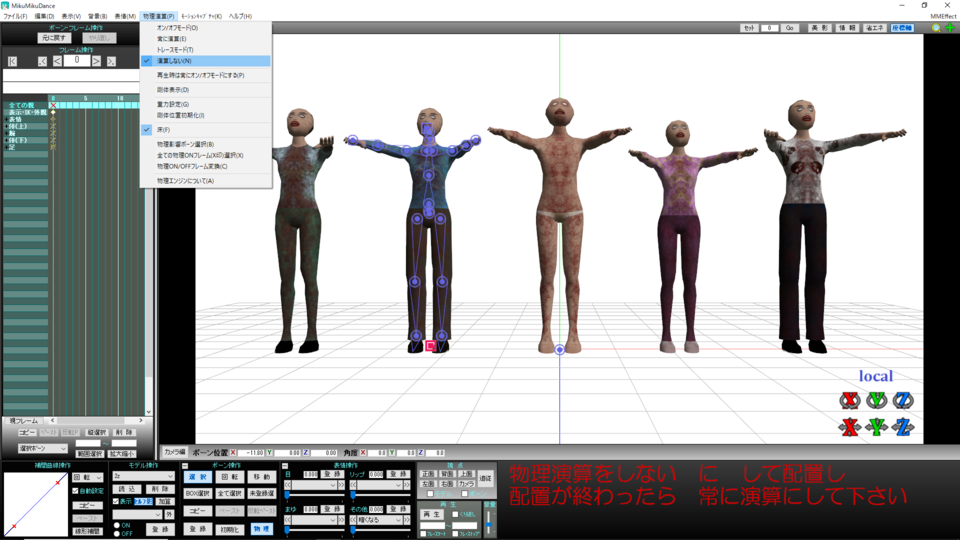Click the green Y rotation axis icon
Image resolution: width=960 pixels, height=540 pixels.
click(x=876, y=400)
